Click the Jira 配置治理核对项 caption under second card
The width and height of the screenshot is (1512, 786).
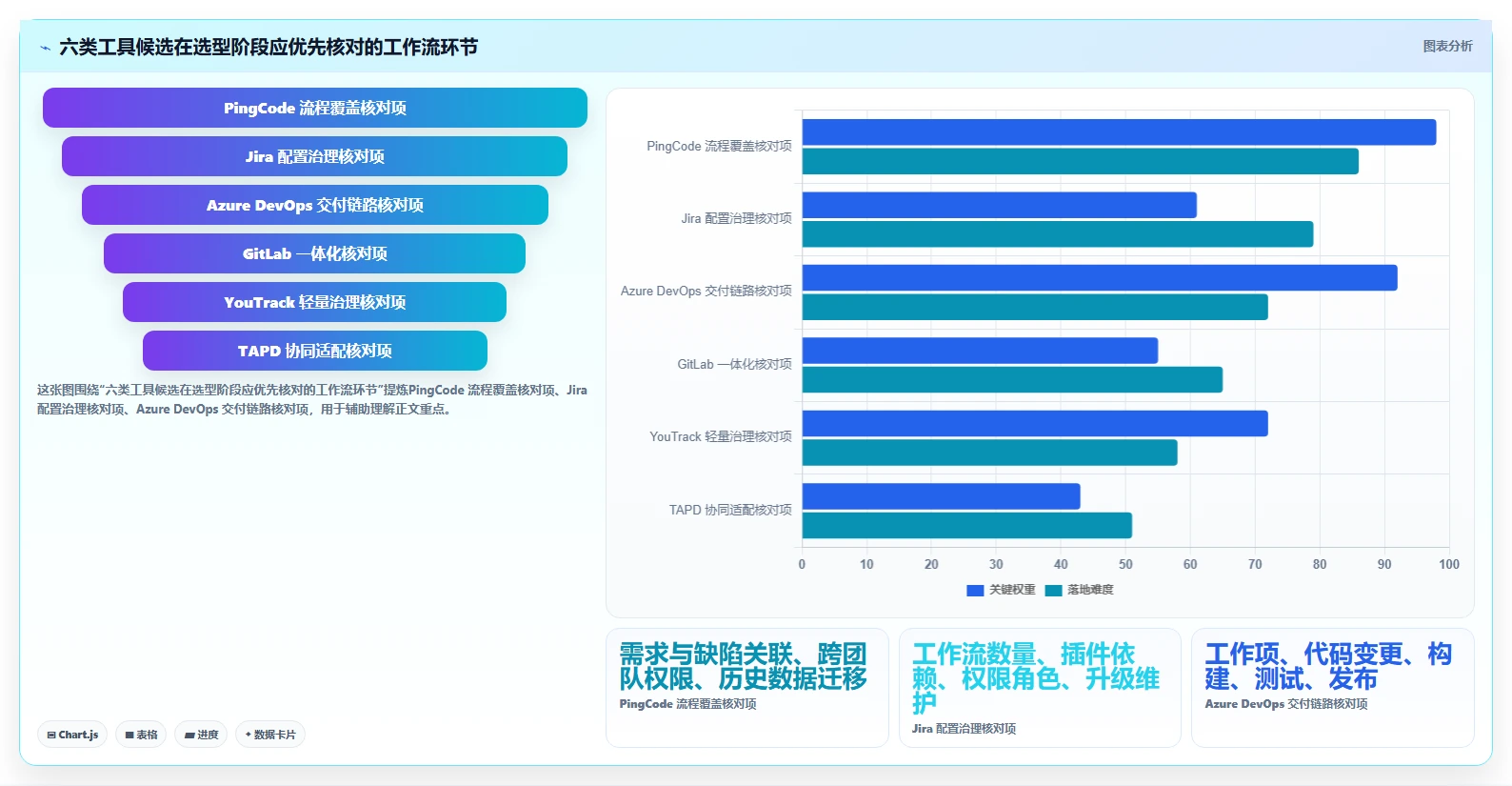pos(964,729)
